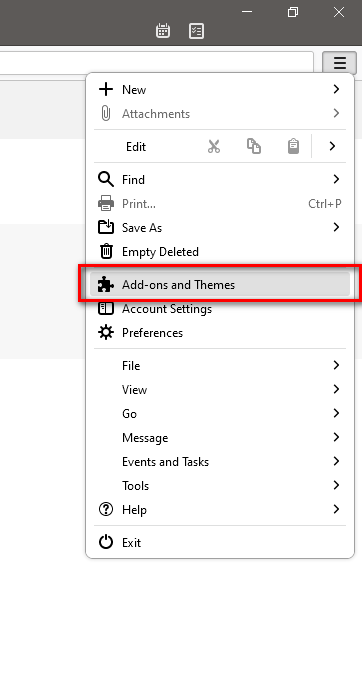Expand the Save As submenu
362x687 pixels.
coord(220,227)
